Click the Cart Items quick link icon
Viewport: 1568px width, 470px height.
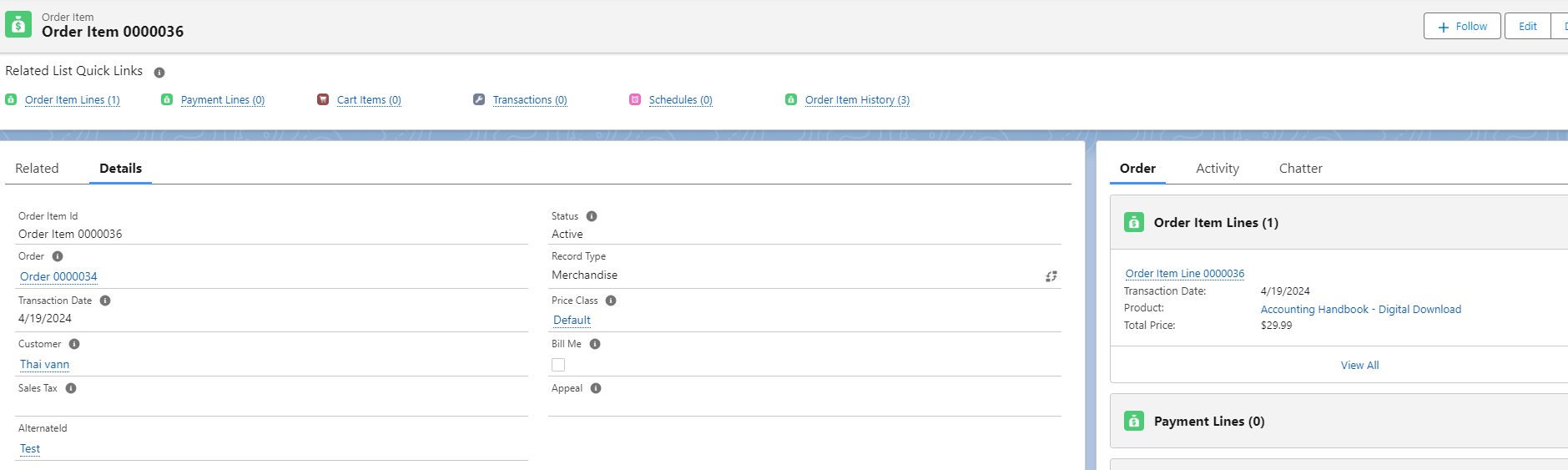tap(323, 99)
